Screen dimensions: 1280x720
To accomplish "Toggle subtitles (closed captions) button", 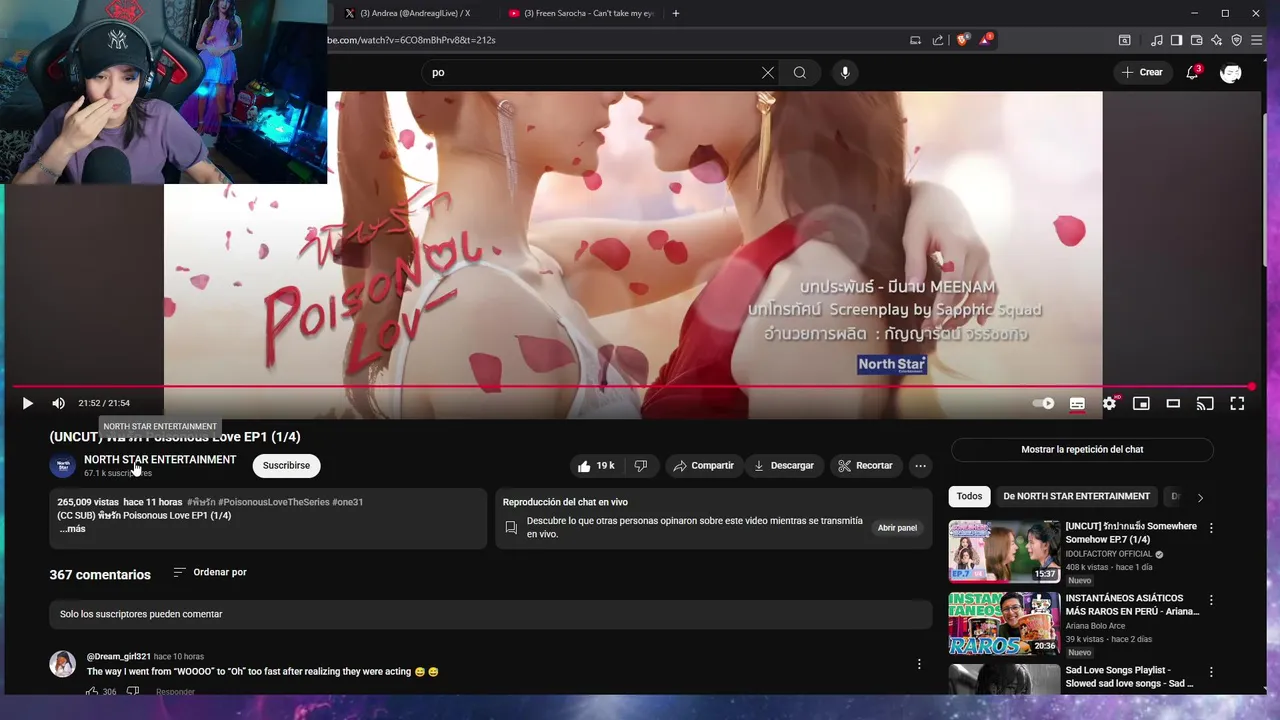I will pos(1077,403).
